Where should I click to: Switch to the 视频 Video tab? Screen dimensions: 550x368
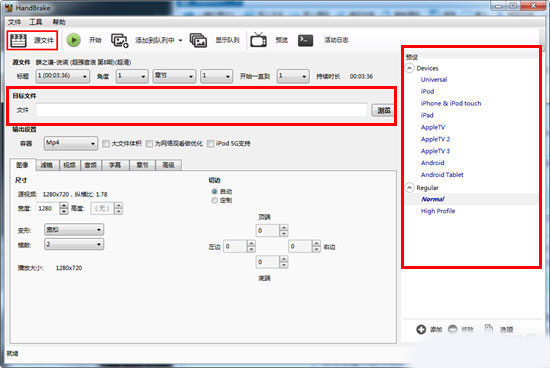pyautogui.click(x=69, y=165)
